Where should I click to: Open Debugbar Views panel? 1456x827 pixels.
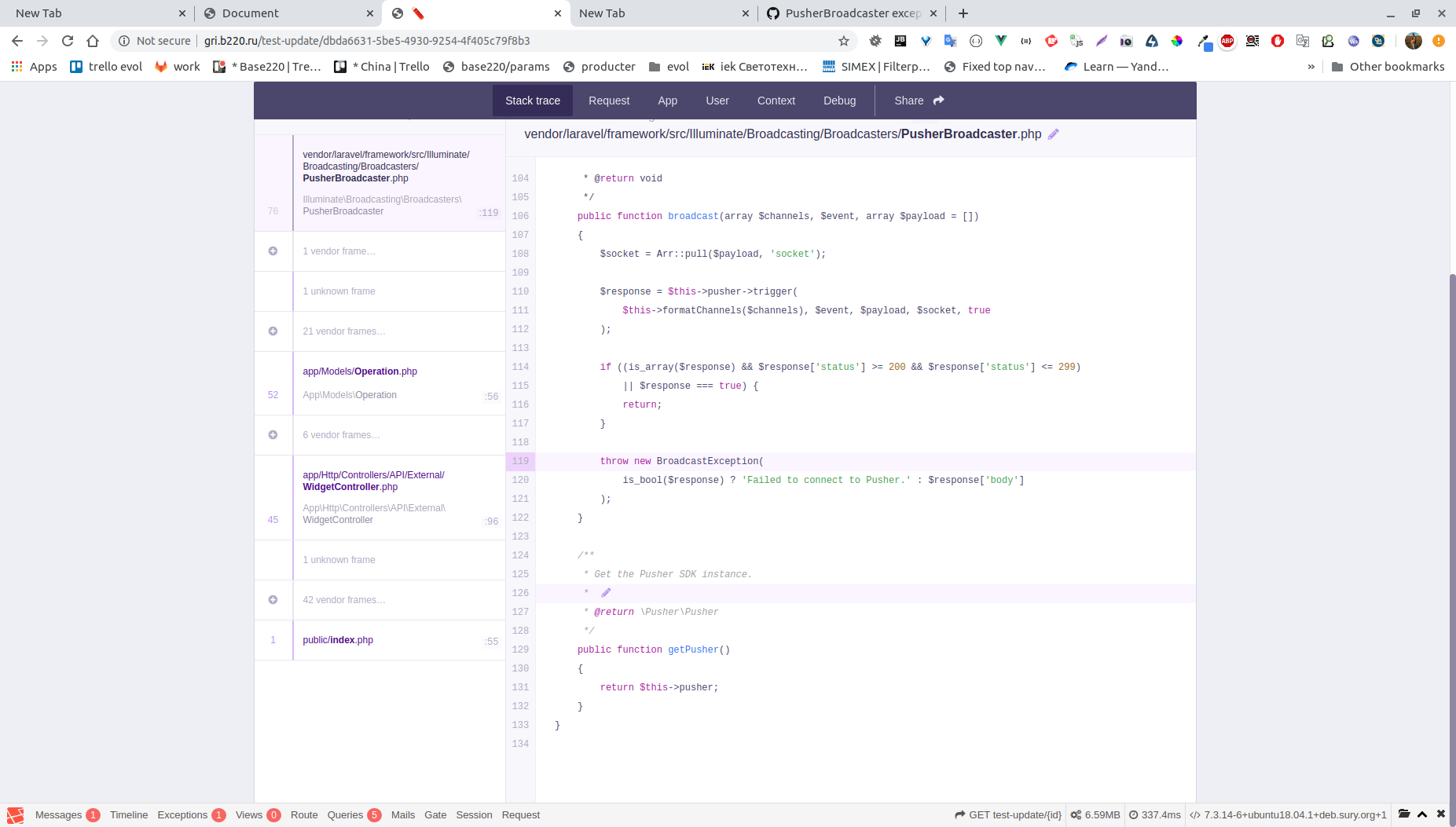coord(258,815)
